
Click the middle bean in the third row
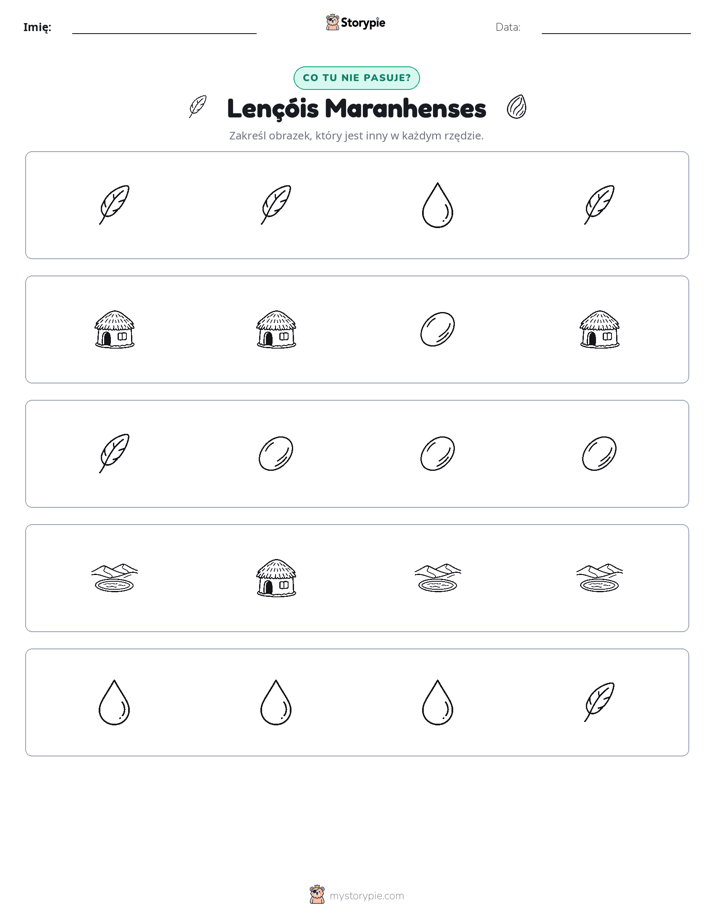coord(437,453)
